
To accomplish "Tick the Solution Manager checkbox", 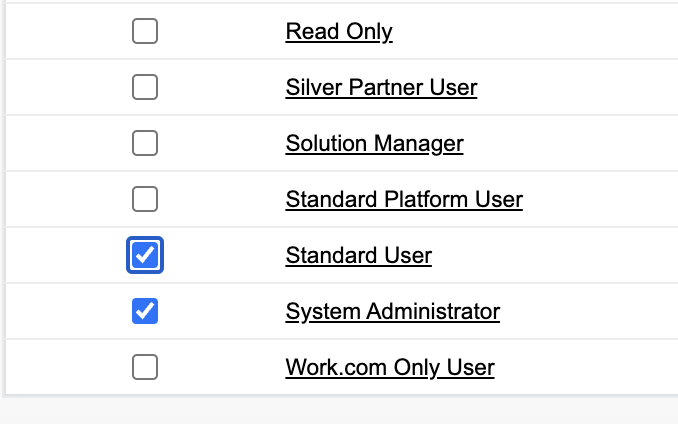I will pyautogui.click(x=145, y=144).
